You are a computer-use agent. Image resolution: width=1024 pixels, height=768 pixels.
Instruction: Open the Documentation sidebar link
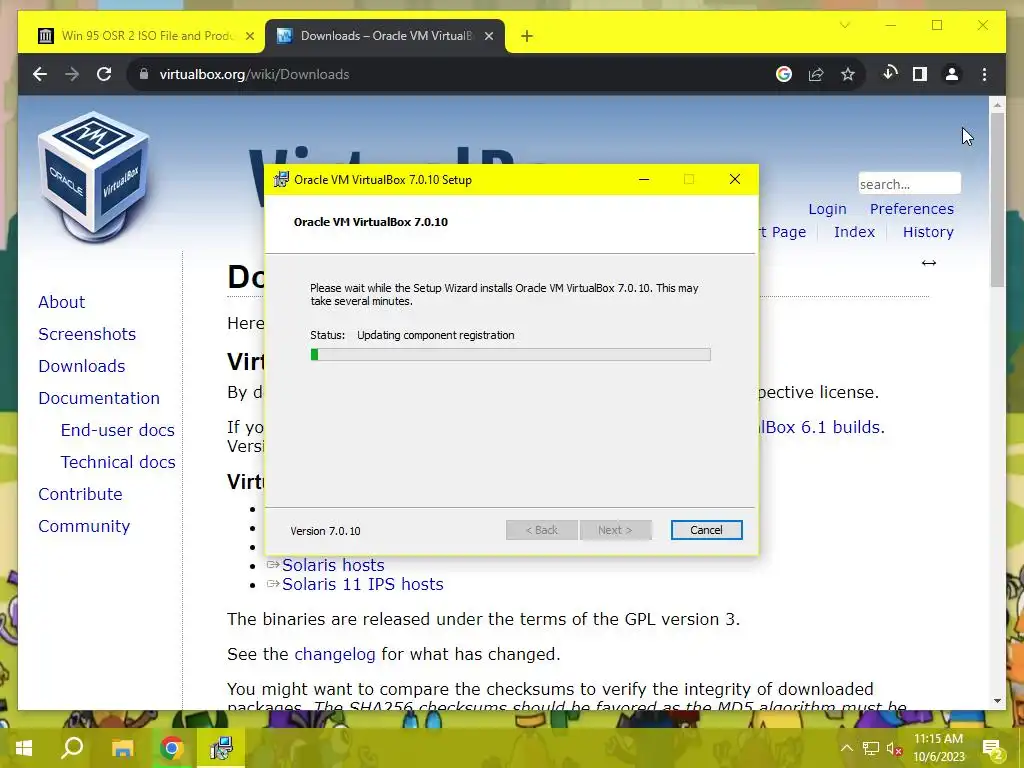99,398
